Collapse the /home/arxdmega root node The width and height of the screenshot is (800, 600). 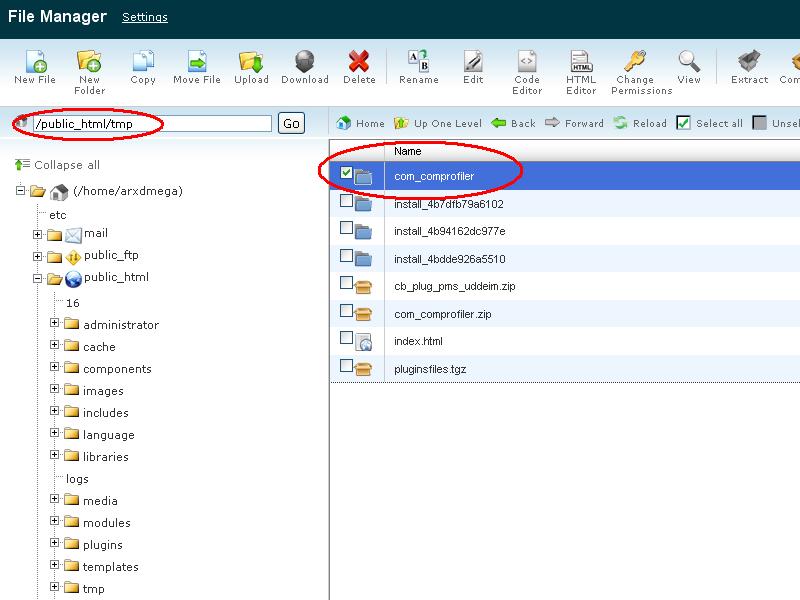click(20, 191)
